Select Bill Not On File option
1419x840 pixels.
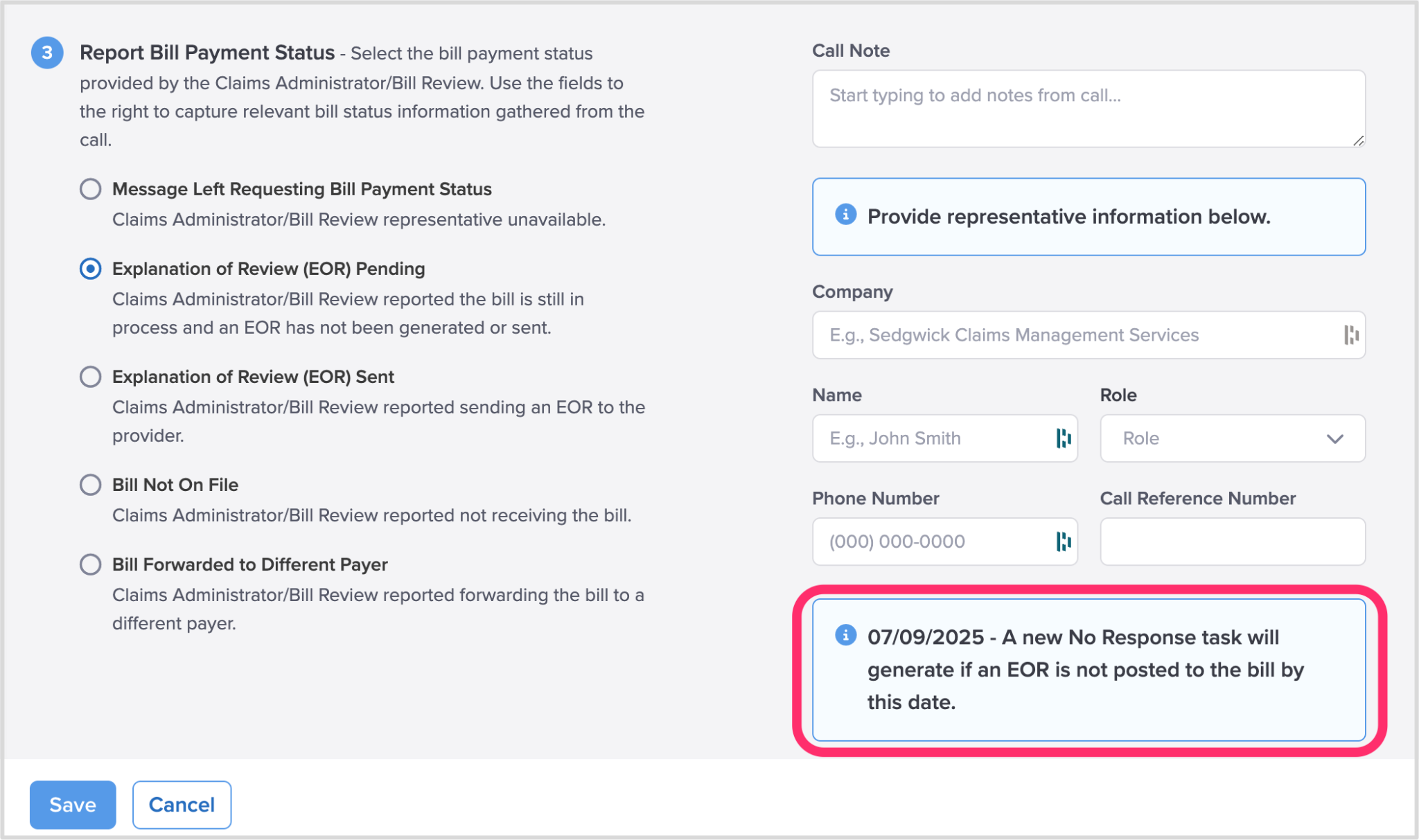pos(91,485)
